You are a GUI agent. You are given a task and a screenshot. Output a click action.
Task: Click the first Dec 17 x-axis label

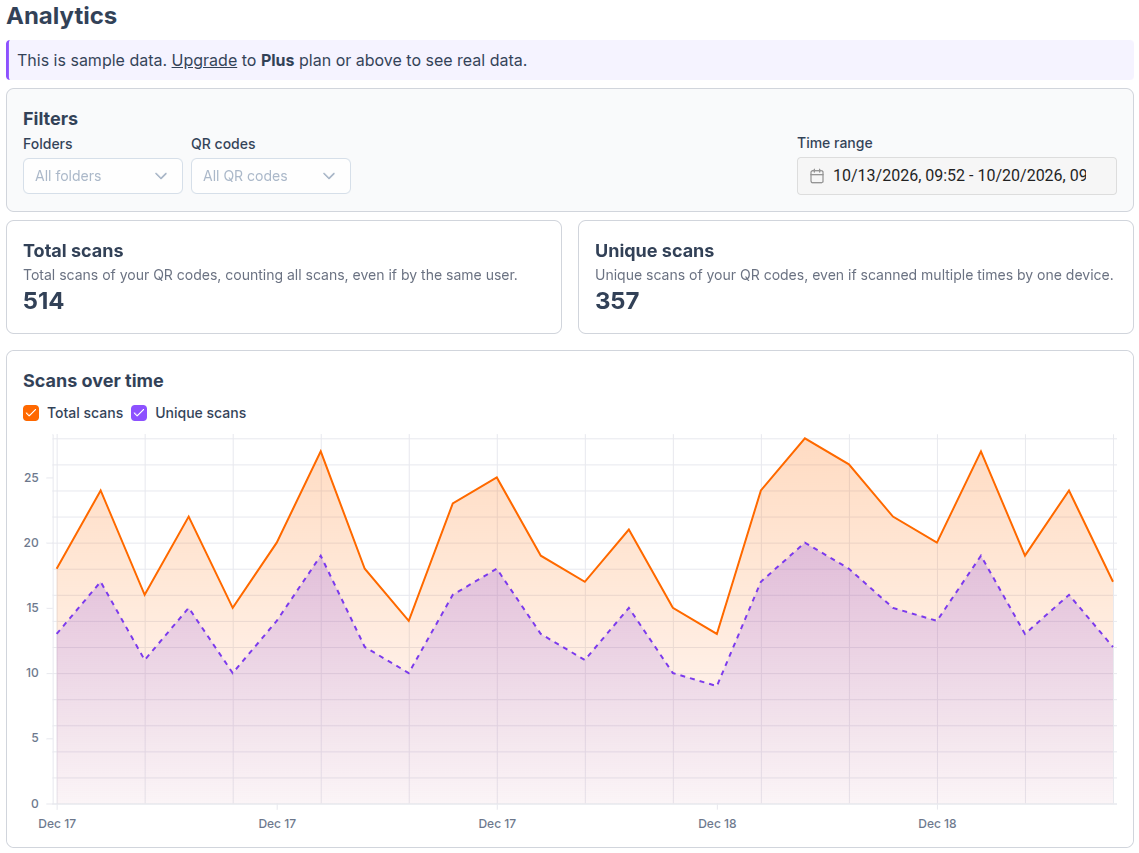57,824
